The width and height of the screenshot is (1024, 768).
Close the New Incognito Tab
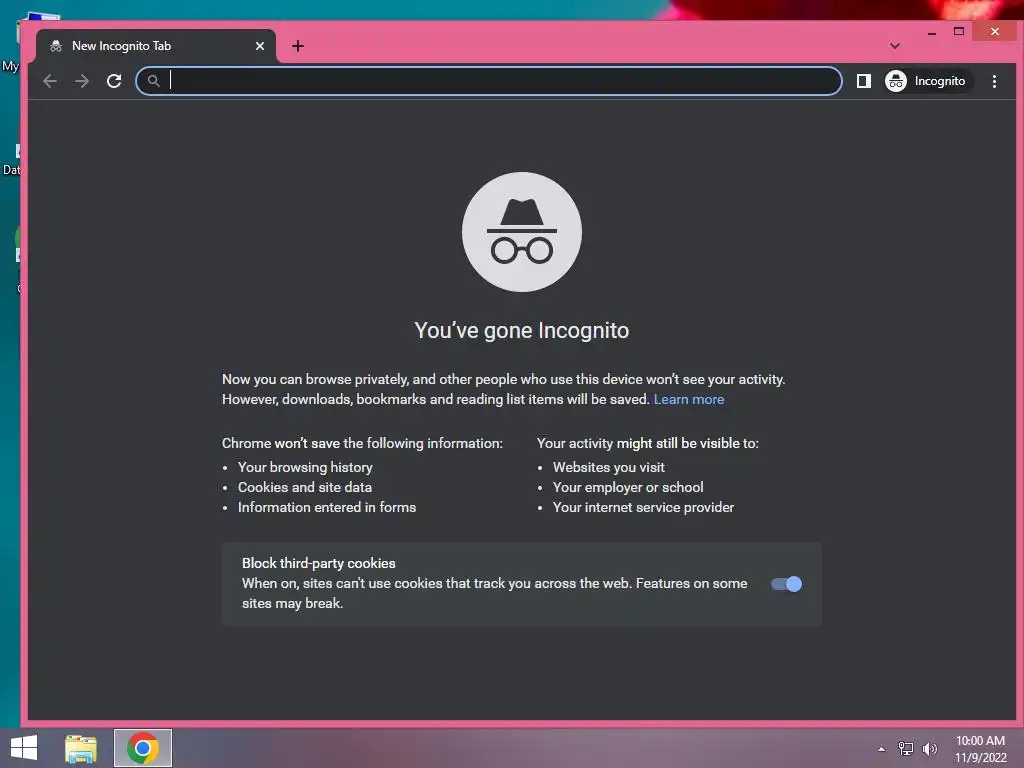pos(260,46)
